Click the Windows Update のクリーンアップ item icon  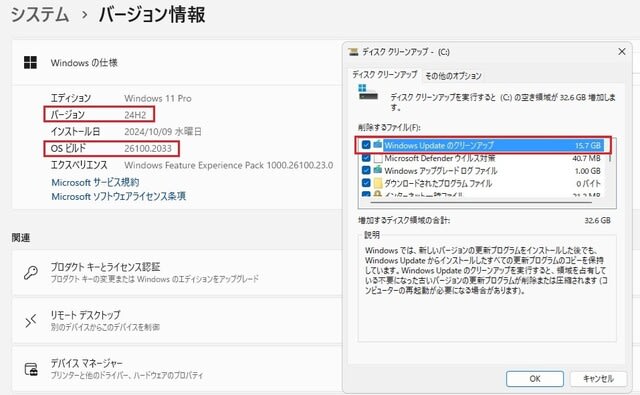pos(378,144)
